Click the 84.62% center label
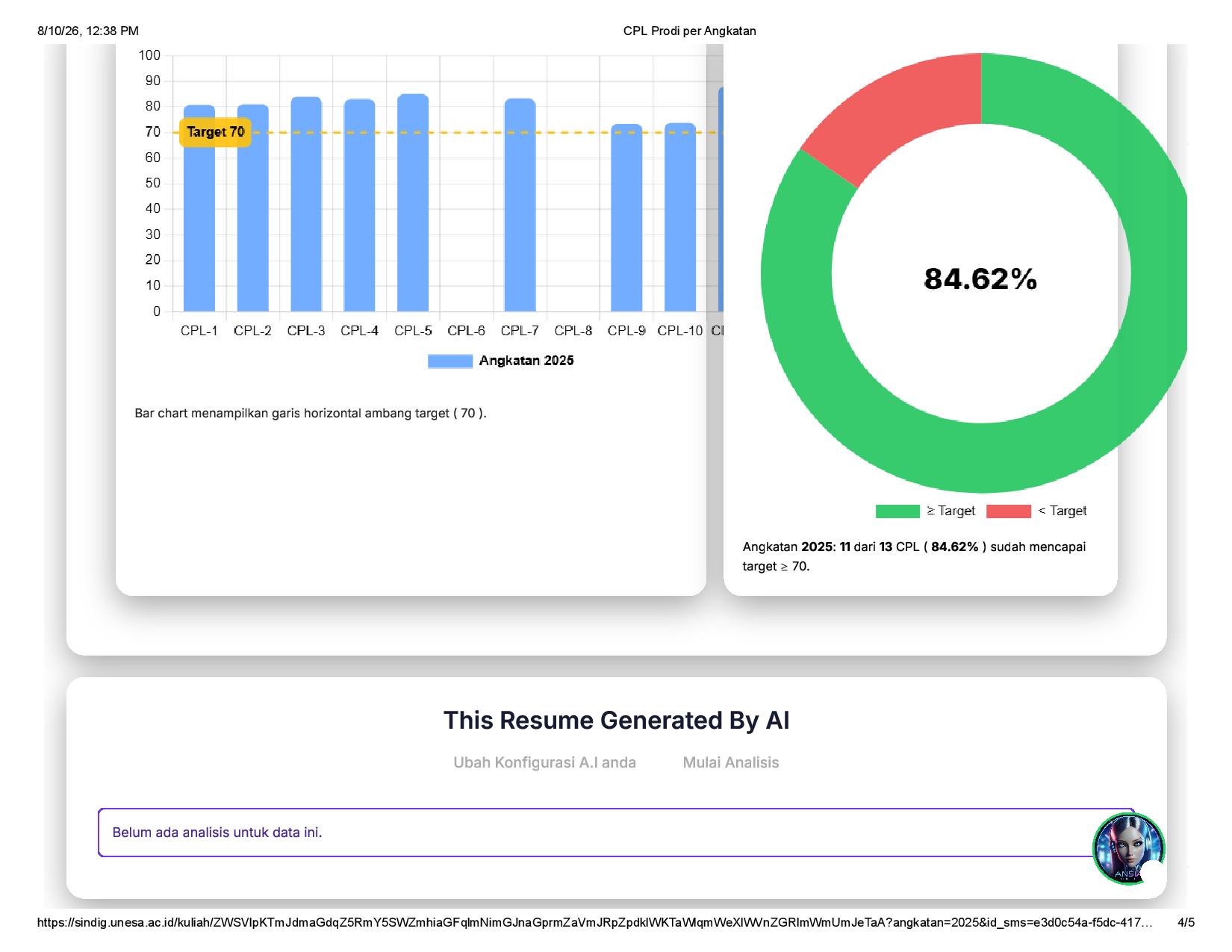This screenshot has width=1232, height=952. [980, 279]
